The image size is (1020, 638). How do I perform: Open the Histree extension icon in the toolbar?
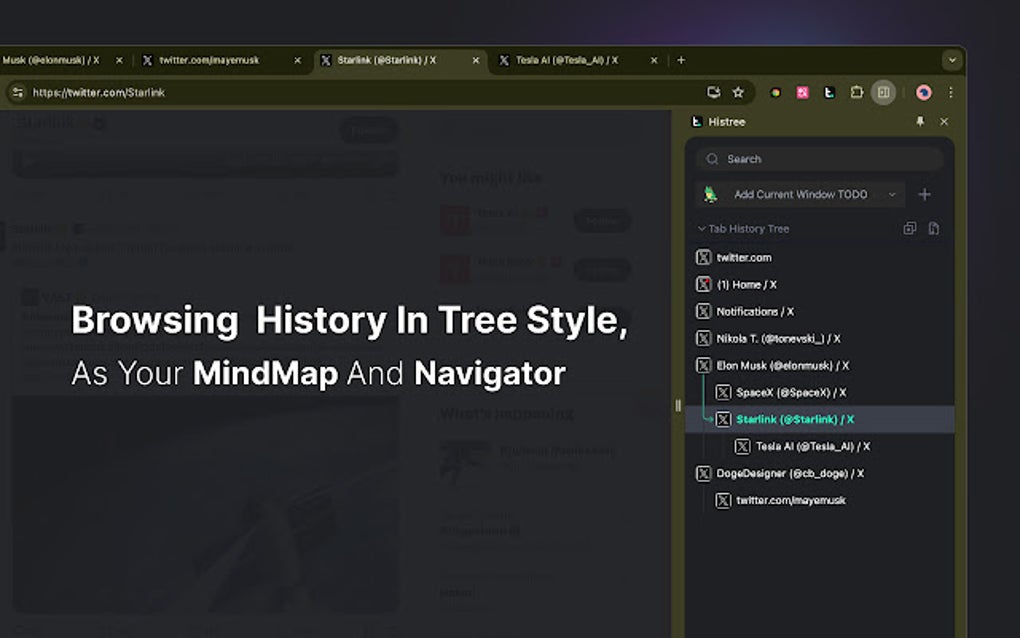830,93
